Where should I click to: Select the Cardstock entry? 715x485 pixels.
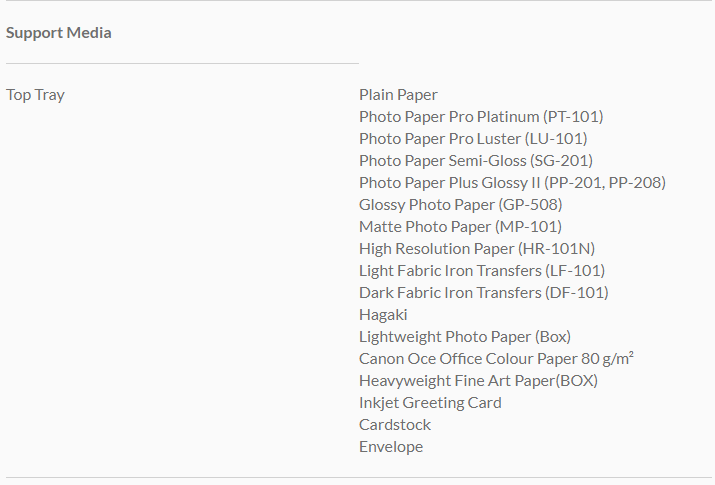point(395,425)
